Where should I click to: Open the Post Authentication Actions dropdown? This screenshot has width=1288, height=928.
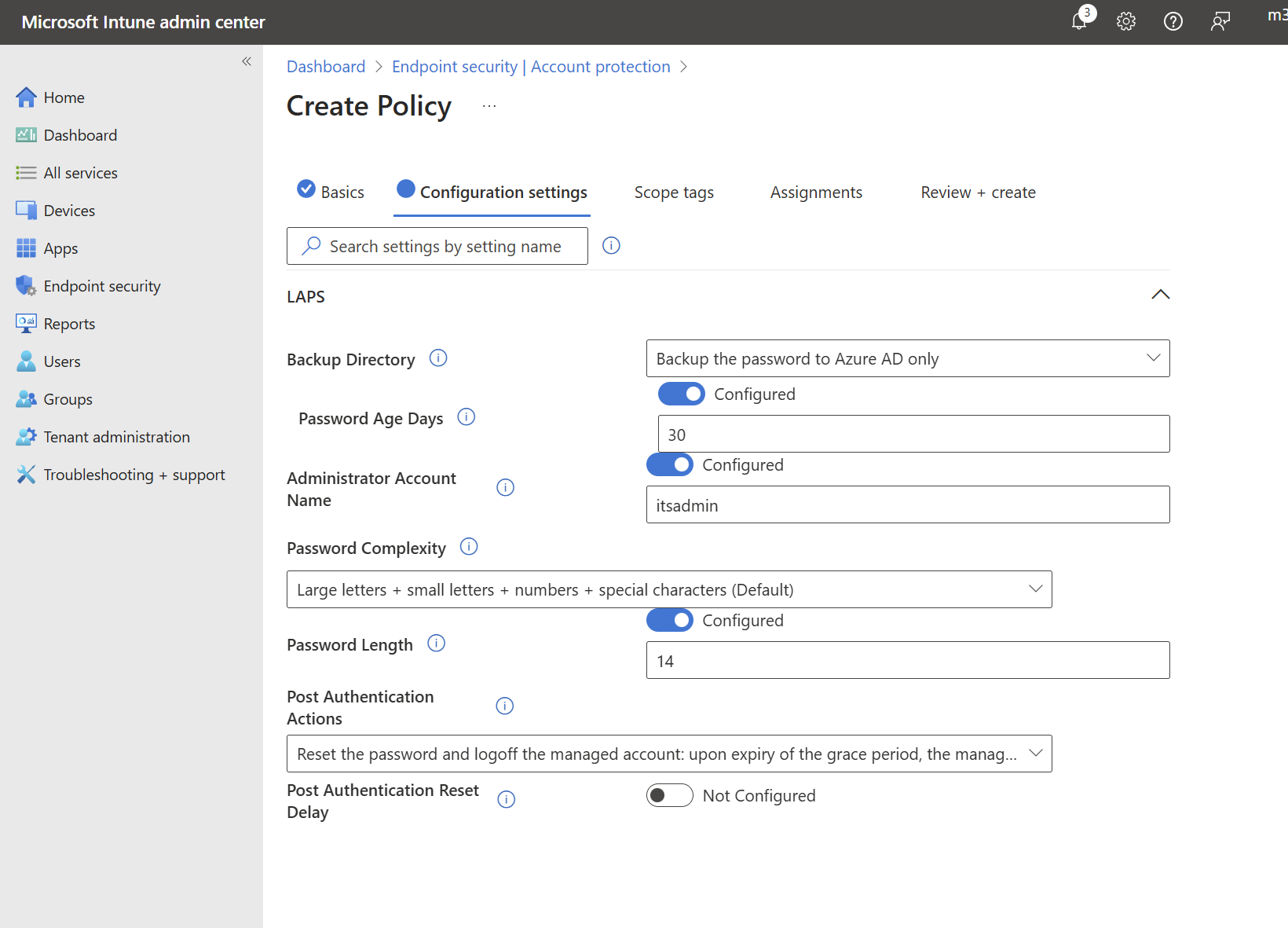669,754
